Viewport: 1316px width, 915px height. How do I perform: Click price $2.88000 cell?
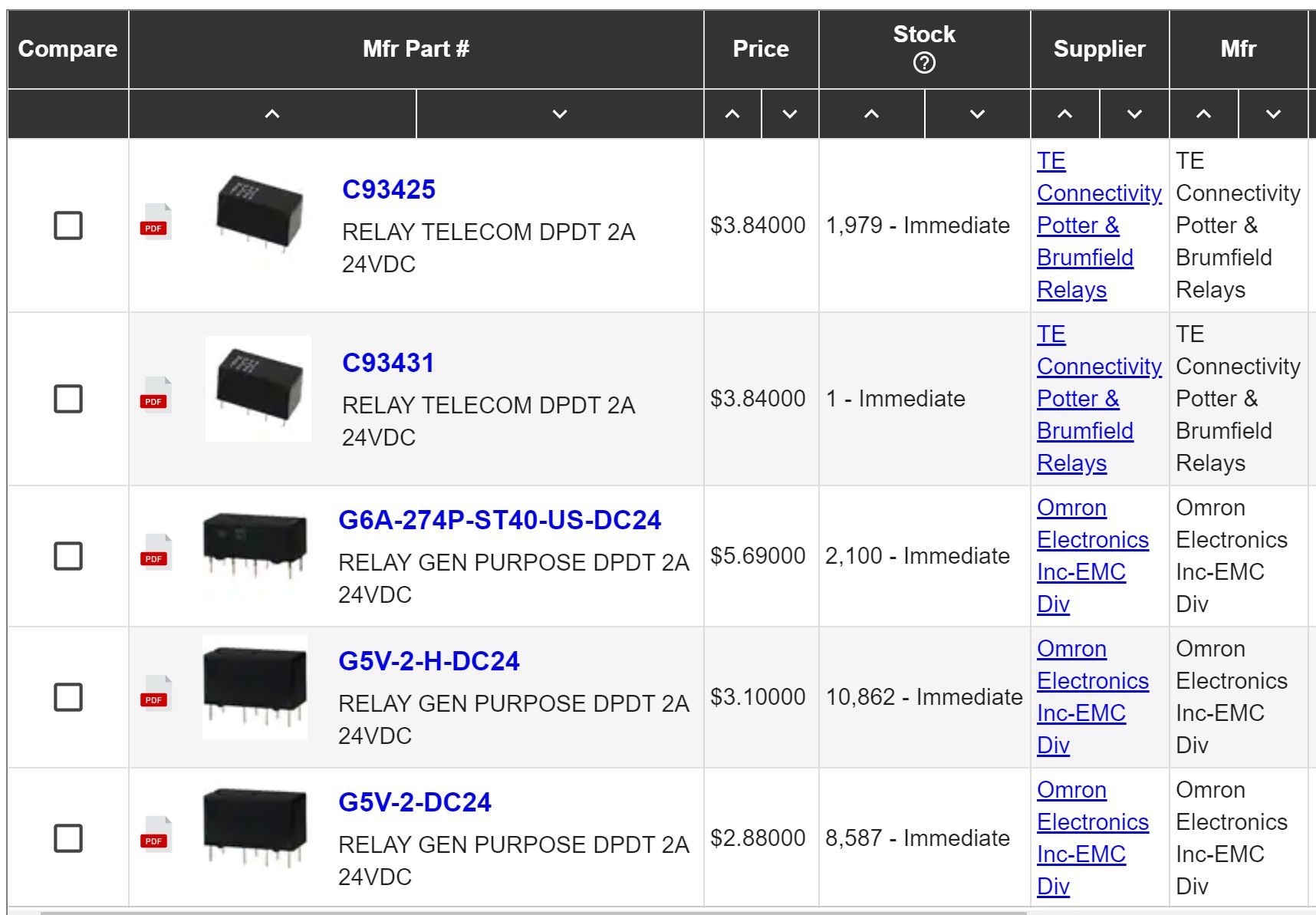tap(758, 838)
